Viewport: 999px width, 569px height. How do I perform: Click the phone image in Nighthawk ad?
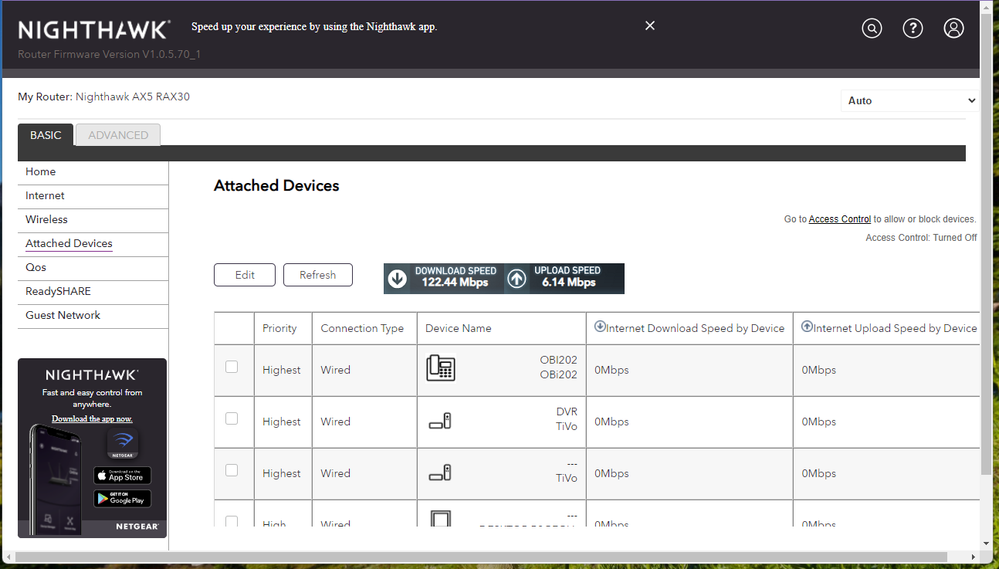click(55, 479)
